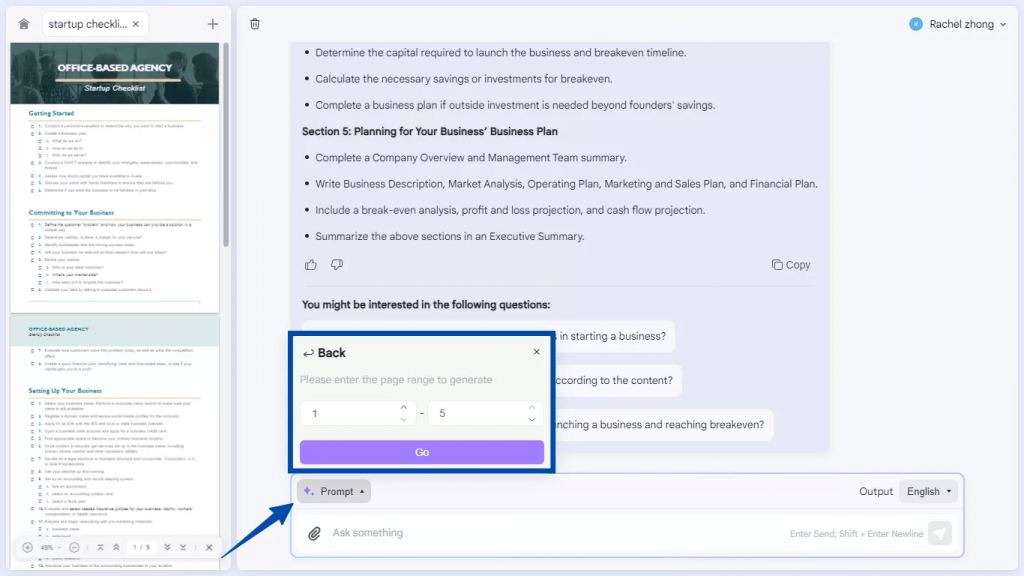
Task: Zoom out using the minus icon
Action: point(74,547)
